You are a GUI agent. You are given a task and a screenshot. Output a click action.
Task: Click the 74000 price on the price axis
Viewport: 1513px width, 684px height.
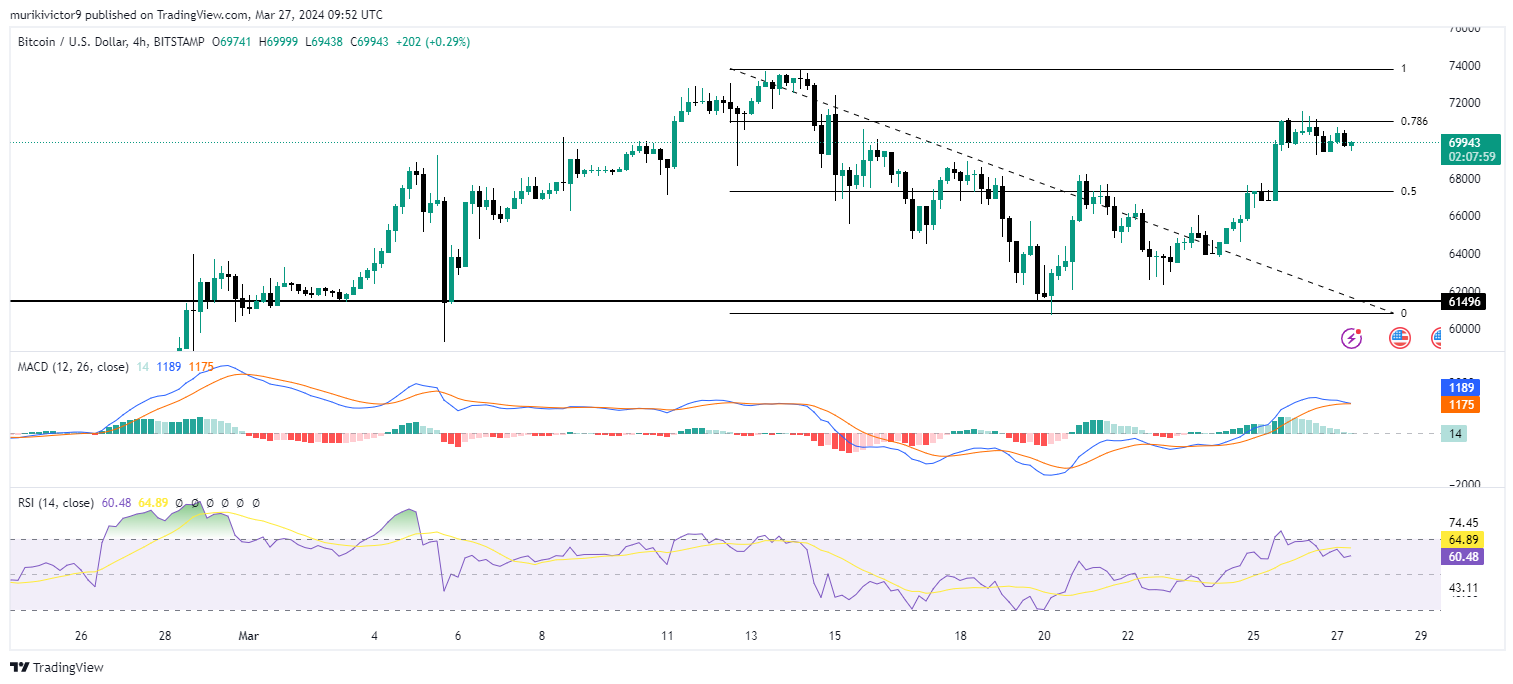coord(1464,66)
